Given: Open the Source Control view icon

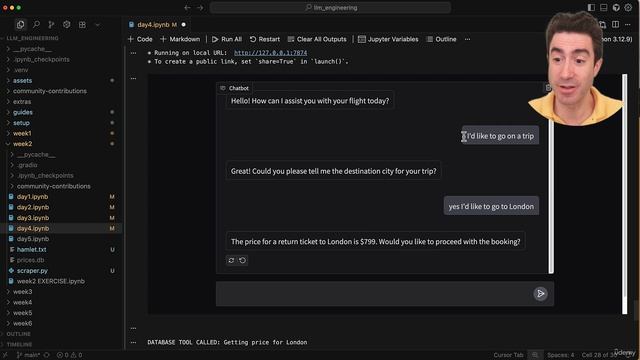Looking at the screenshot, I should pos(51,25).
